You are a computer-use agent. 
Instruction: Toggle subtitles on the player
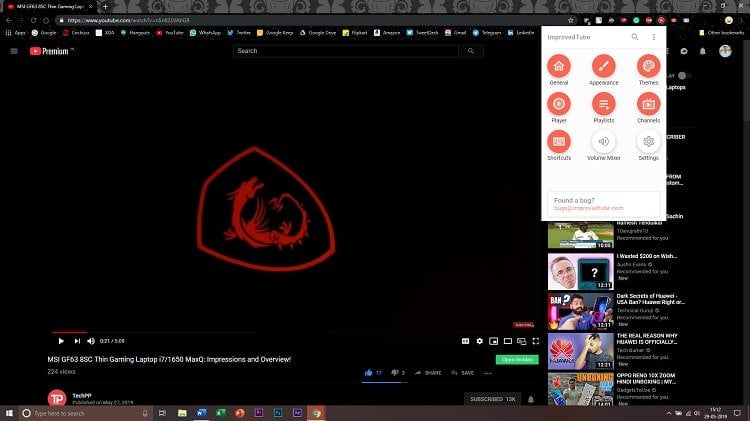[x=465, y=341]
